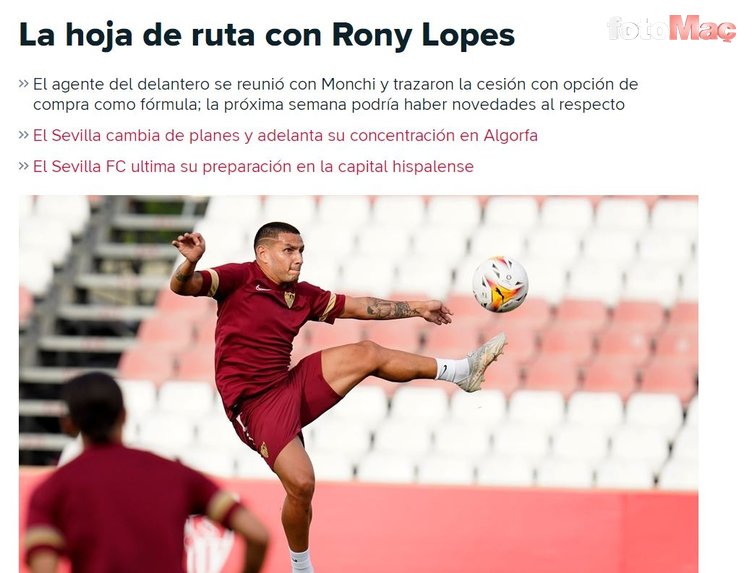Image resolution: width=752 pixels, height=573 pixels.
Task: Click the second summary line about próxima semana
Action: coord(329,105)
